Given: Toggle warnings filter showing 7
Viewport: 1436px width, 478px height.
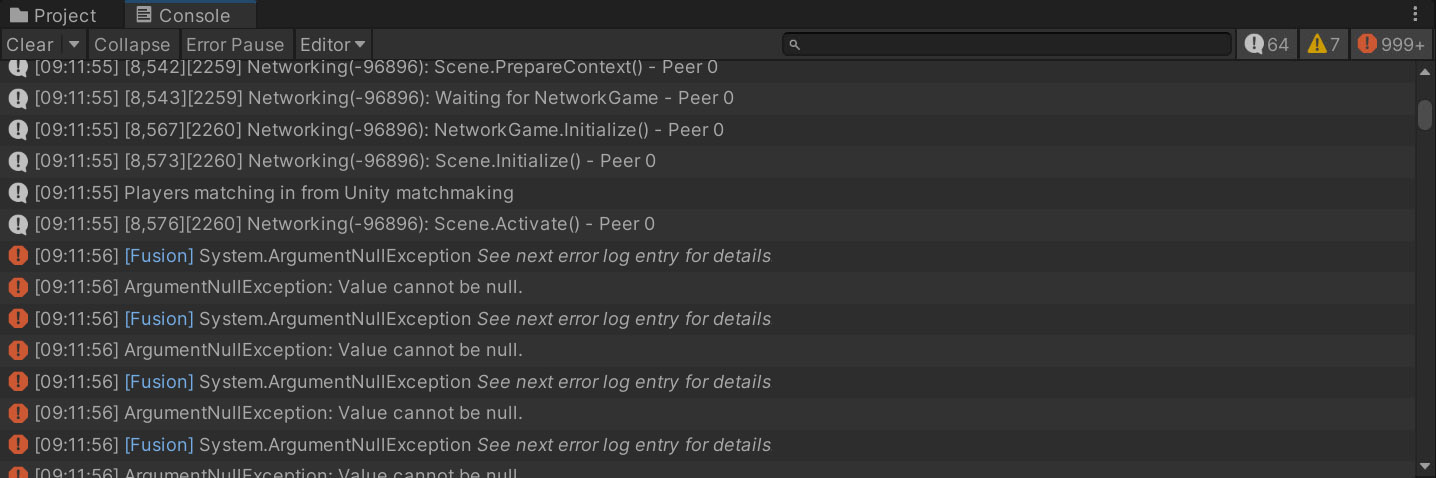Looking at the screenshot, I should click(x=1323, y=45).
